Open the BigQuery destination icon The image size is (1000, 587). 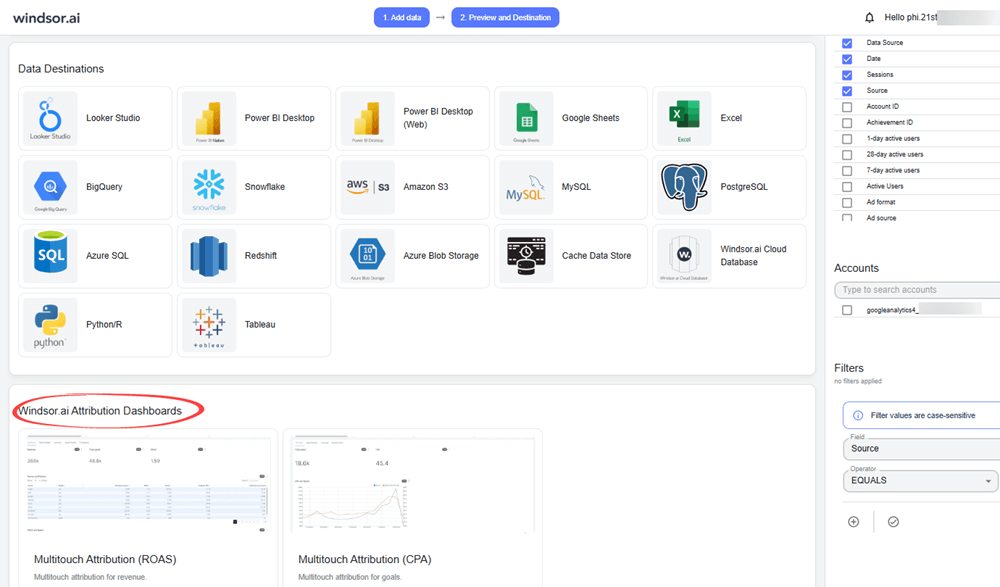click(x=50, y=187)
